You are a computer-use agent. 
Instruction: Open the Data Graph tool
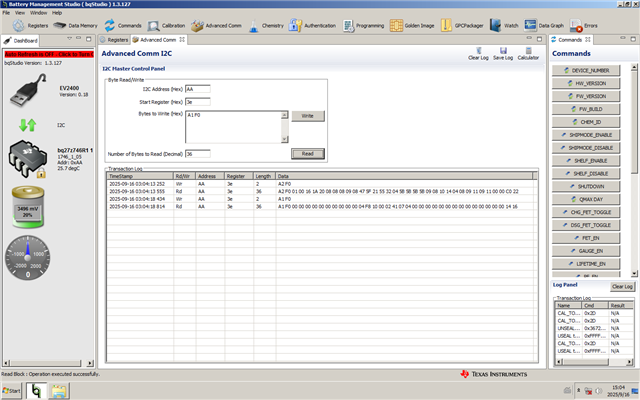544,26
